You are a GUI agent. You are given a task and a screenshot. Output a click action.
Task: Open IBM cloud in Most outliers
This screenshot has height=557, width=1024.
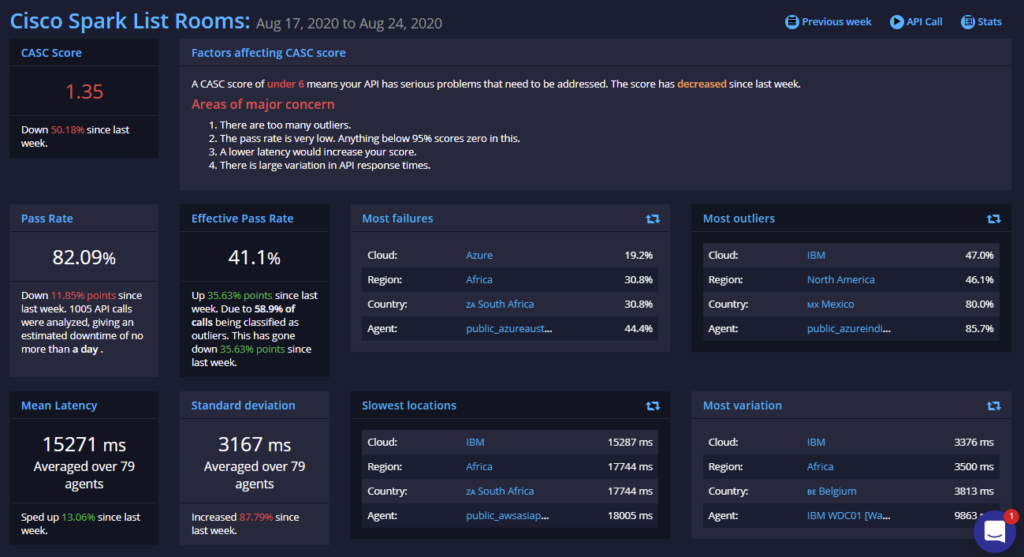816,255
